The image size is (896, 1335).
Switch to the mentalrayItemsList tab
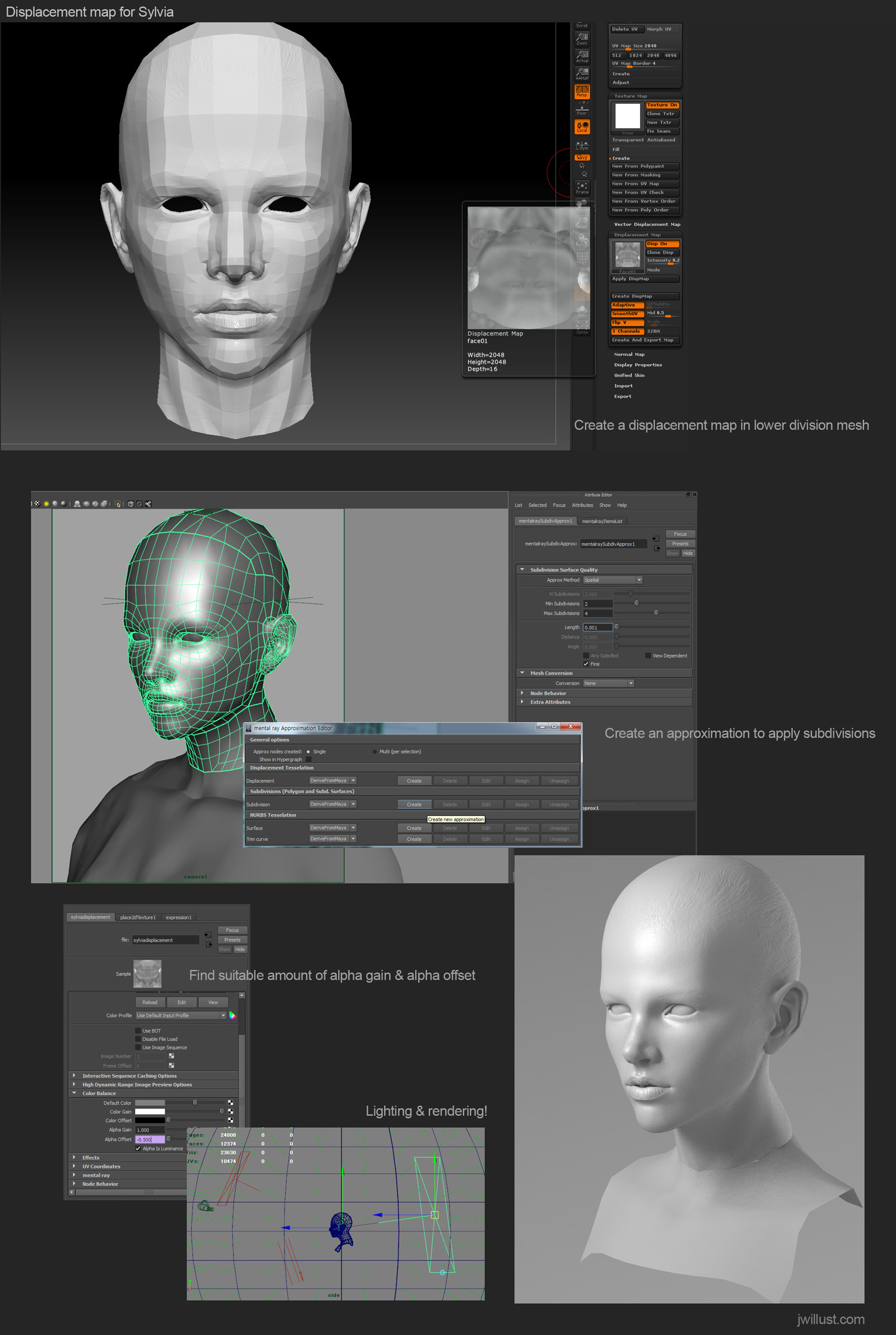[x=601, y=521]
